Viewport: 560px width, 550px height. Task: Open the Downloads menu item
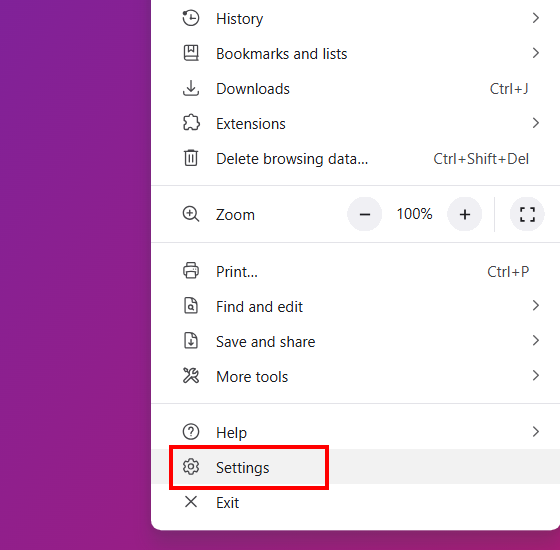coord(355,88)
